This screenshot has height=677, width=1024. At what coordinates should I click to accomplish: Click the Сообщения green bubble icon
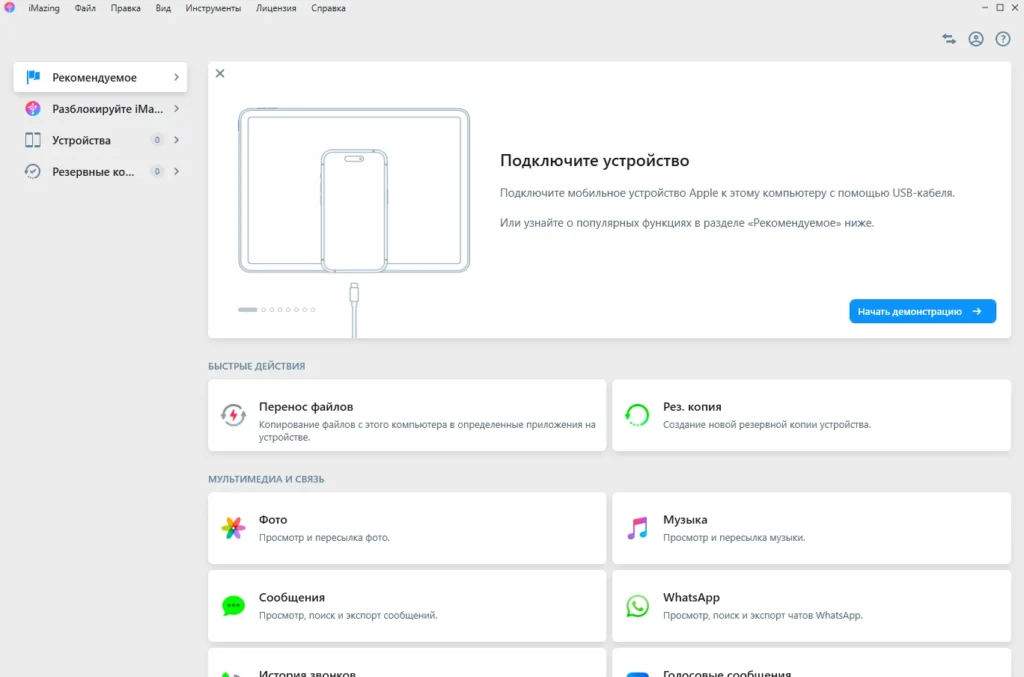pyautogui.click(x=233, y=606)
